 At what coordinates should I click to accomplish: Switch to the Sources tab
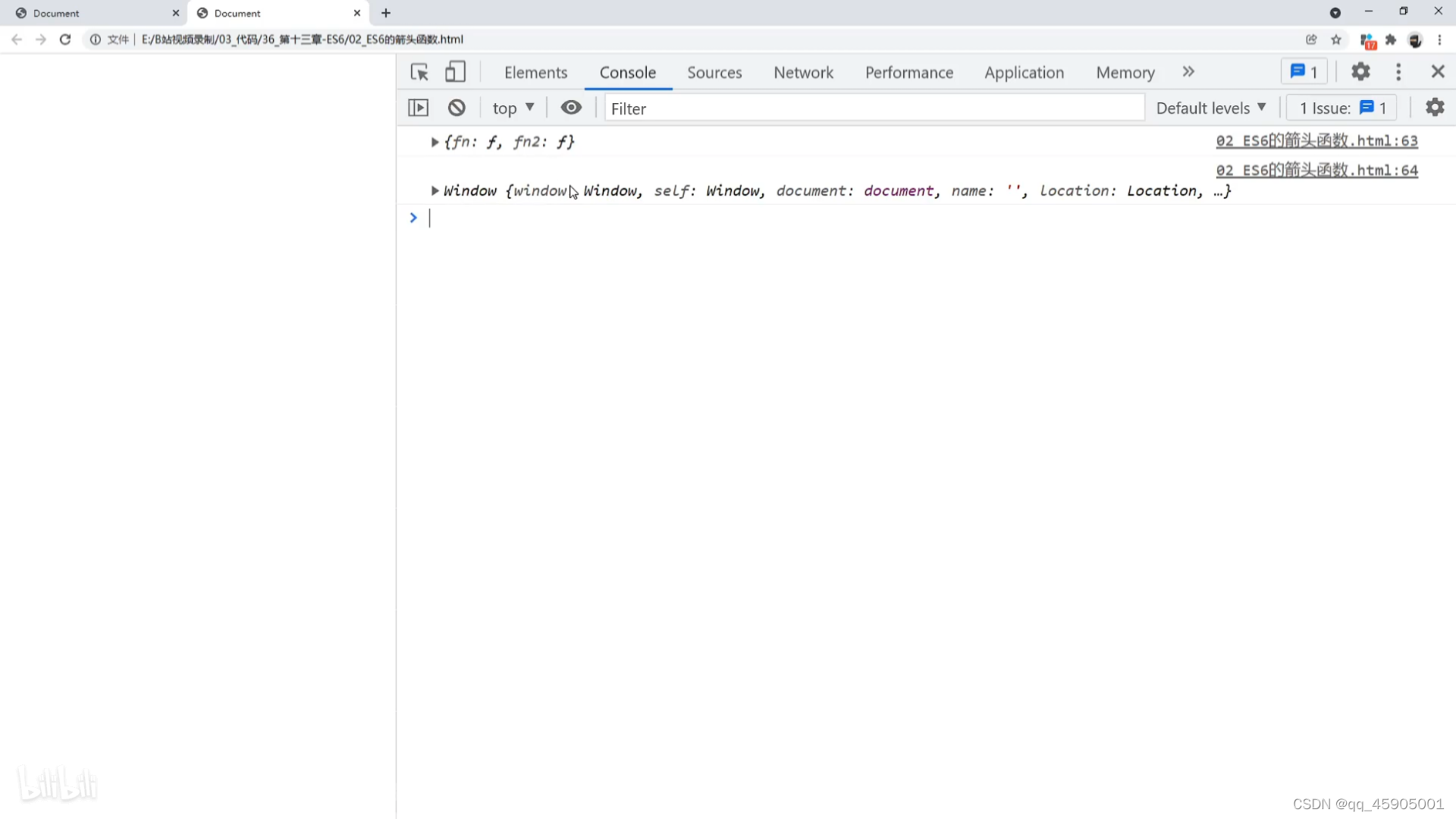coord(714,72)
